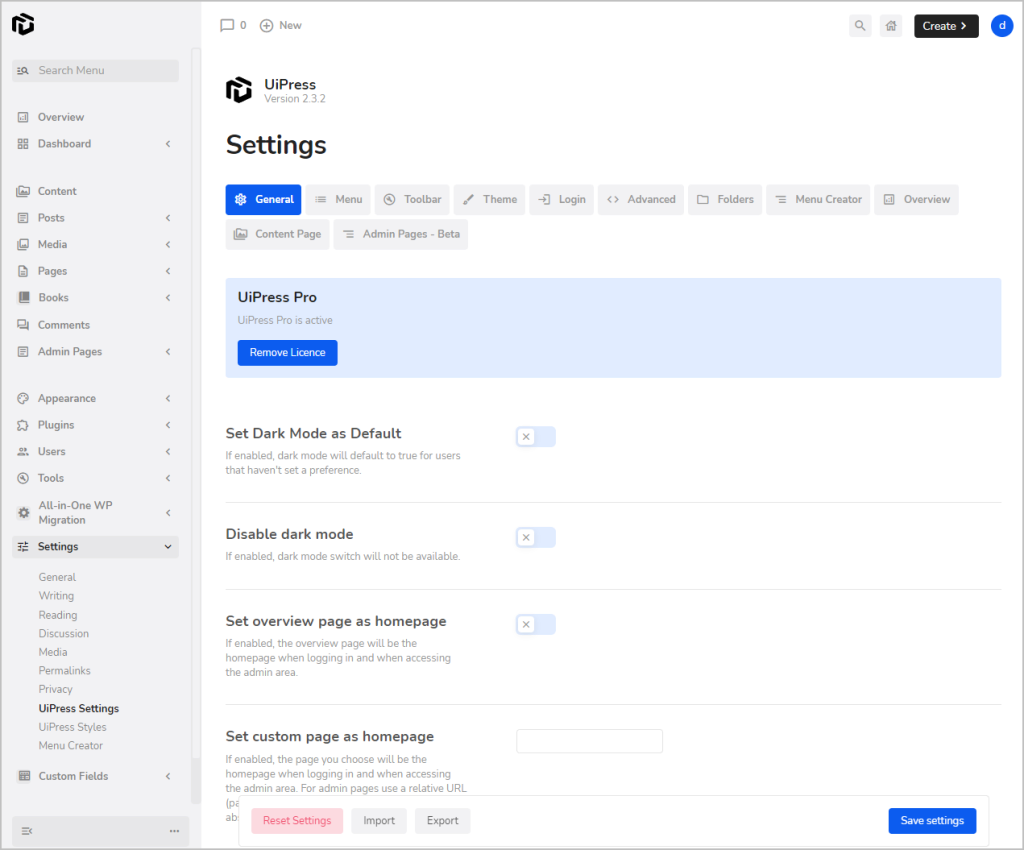Click the UiPress logo in sidebar header

pos(23,24)
